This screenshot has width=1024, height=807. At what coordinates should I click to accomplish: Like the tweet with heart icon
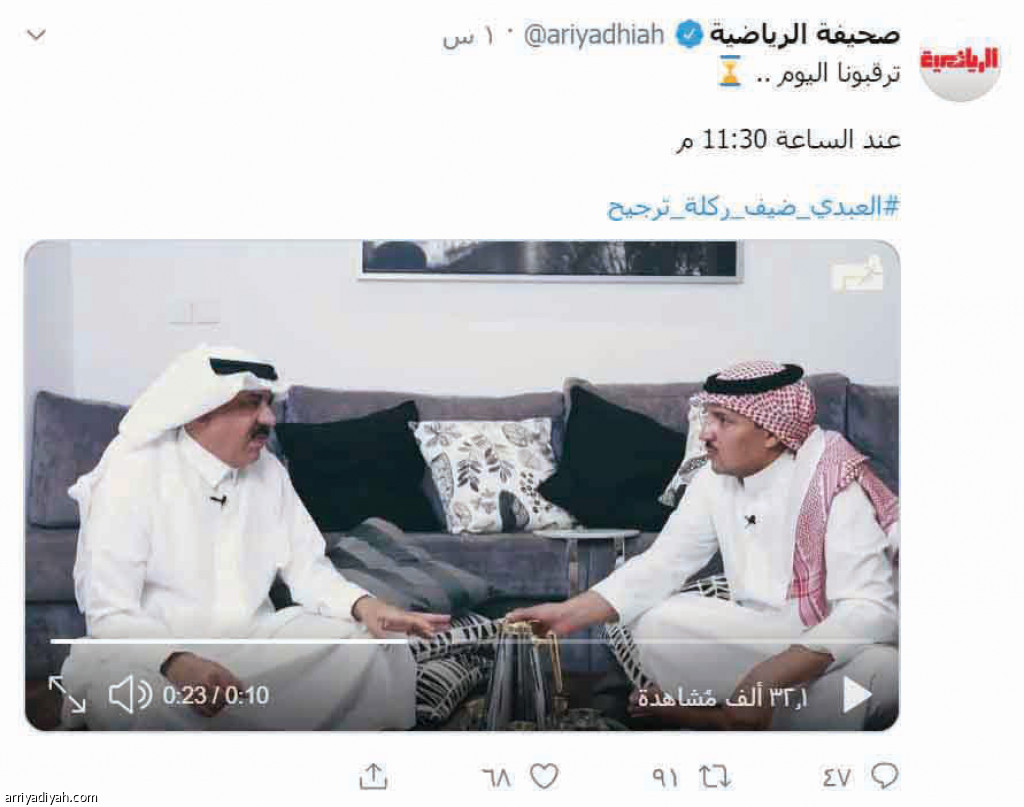[x=543, y=776]
